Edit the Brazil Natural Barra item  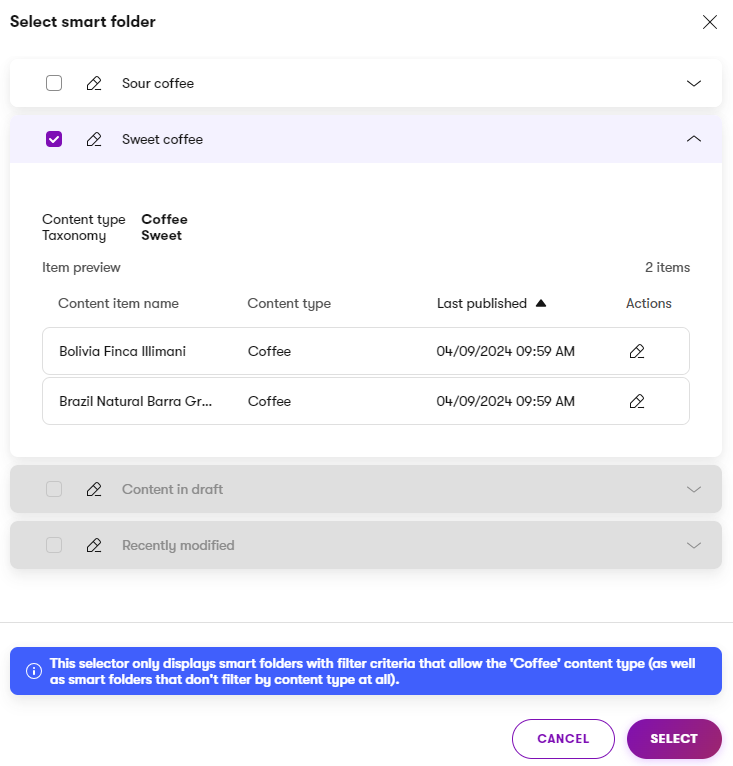(x=637, y=402)
